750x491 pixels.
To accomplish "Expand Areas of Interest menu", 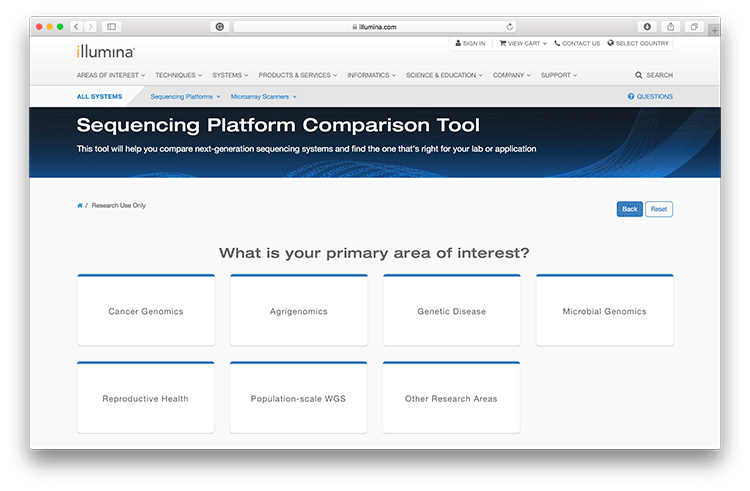I will [111, 75].
